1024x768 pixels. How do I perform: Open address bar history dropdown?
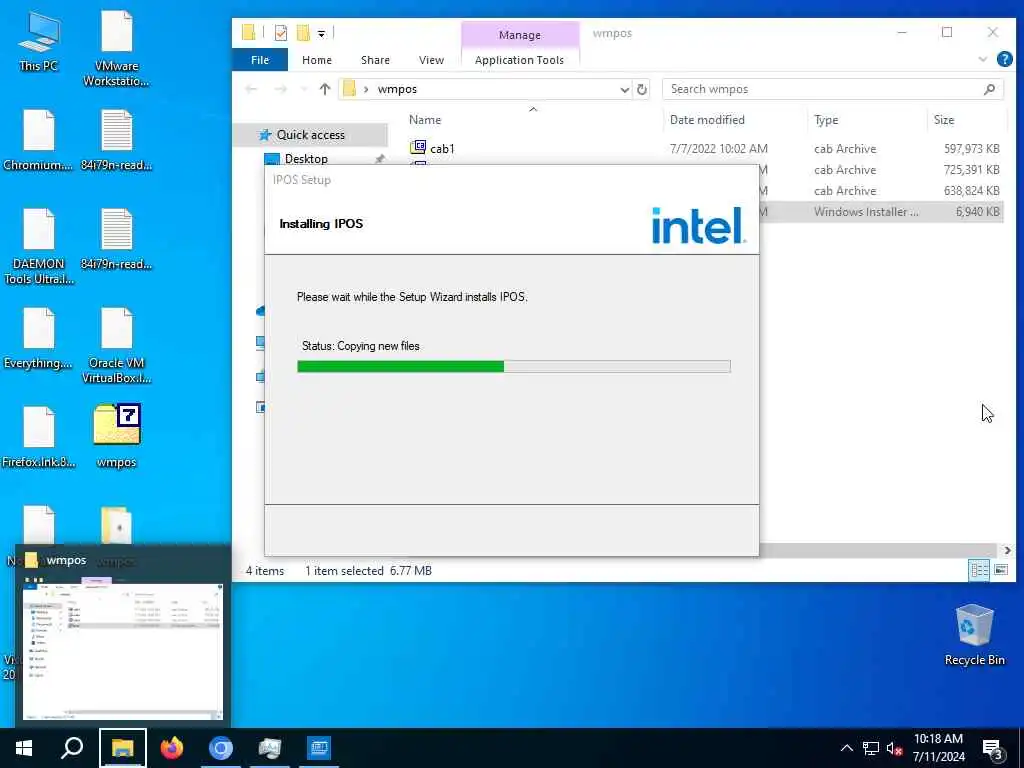(624, 89)
